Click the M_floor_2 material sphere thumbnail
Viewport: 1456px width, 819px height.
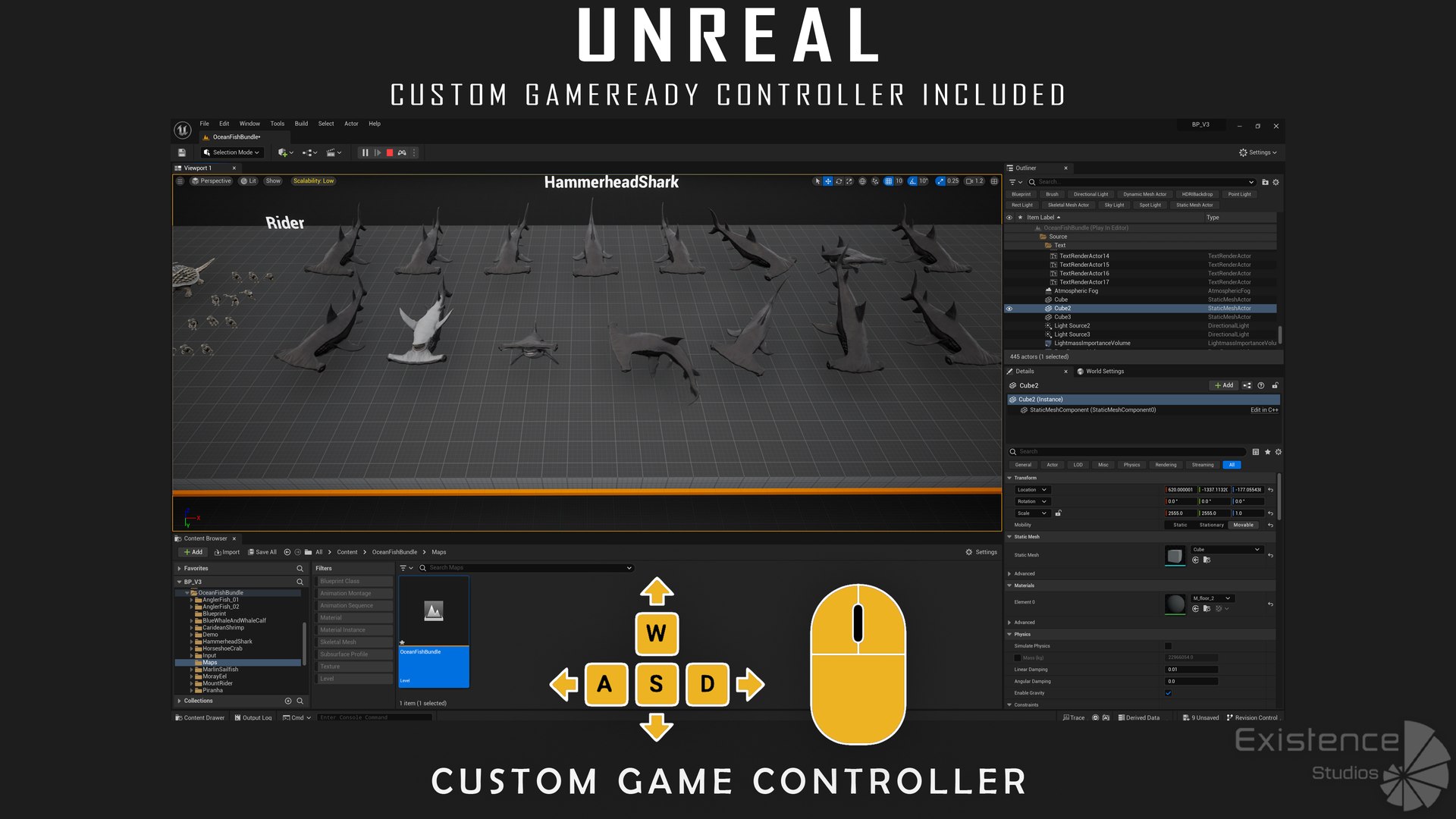coord(1175,604)
